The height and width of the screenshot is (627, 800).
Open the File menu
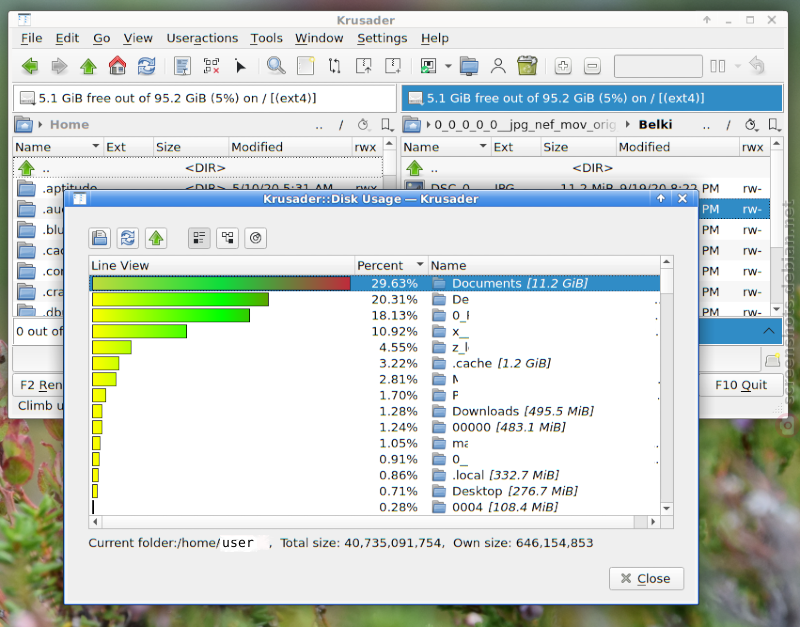point(32,38)
